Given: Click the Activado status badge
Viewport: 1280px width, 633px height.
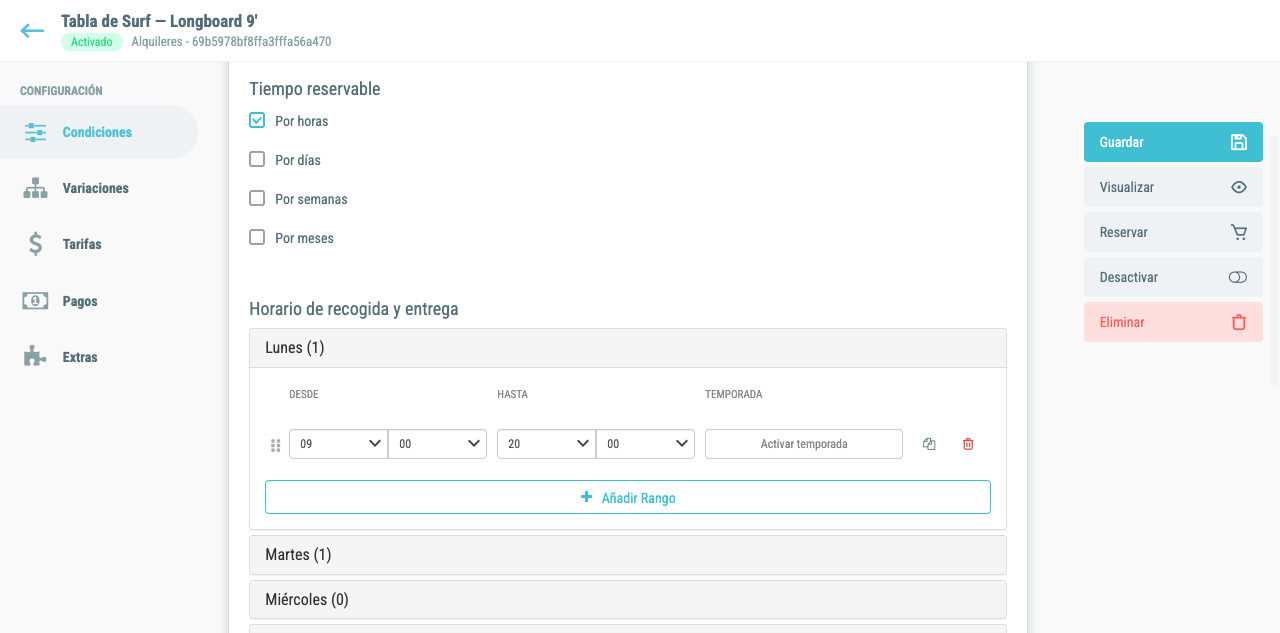Looking at the screenshot, I should coord(92,42).
